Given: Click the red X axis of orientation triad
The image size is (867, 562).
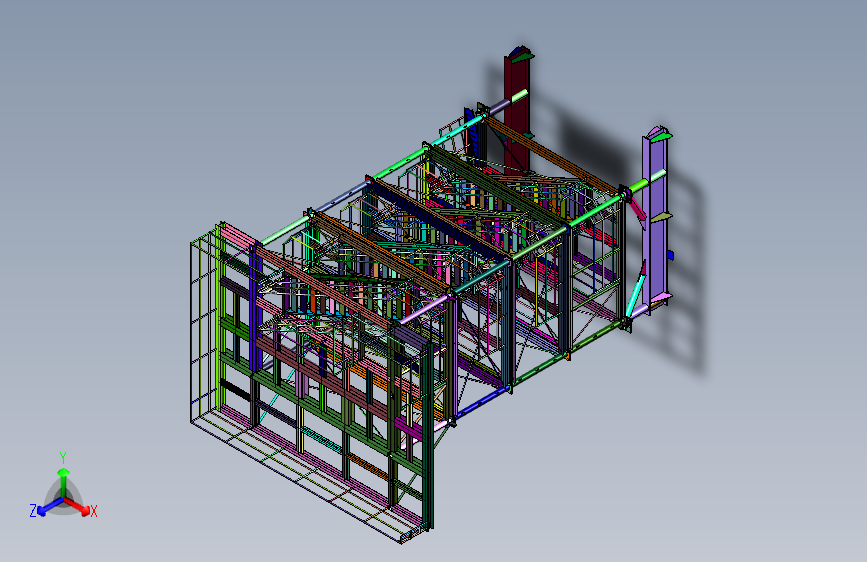Looking at the screenshot, I should (77, 506).
